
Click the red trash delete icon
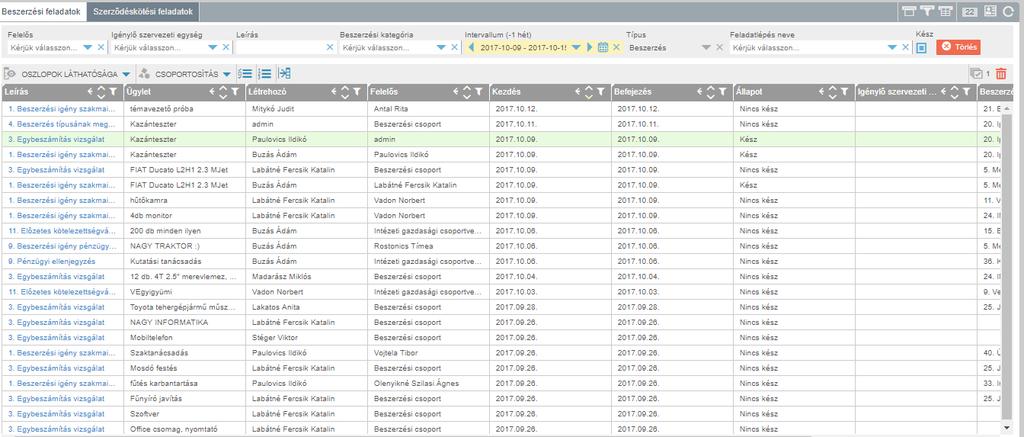tap(1001, 74)
